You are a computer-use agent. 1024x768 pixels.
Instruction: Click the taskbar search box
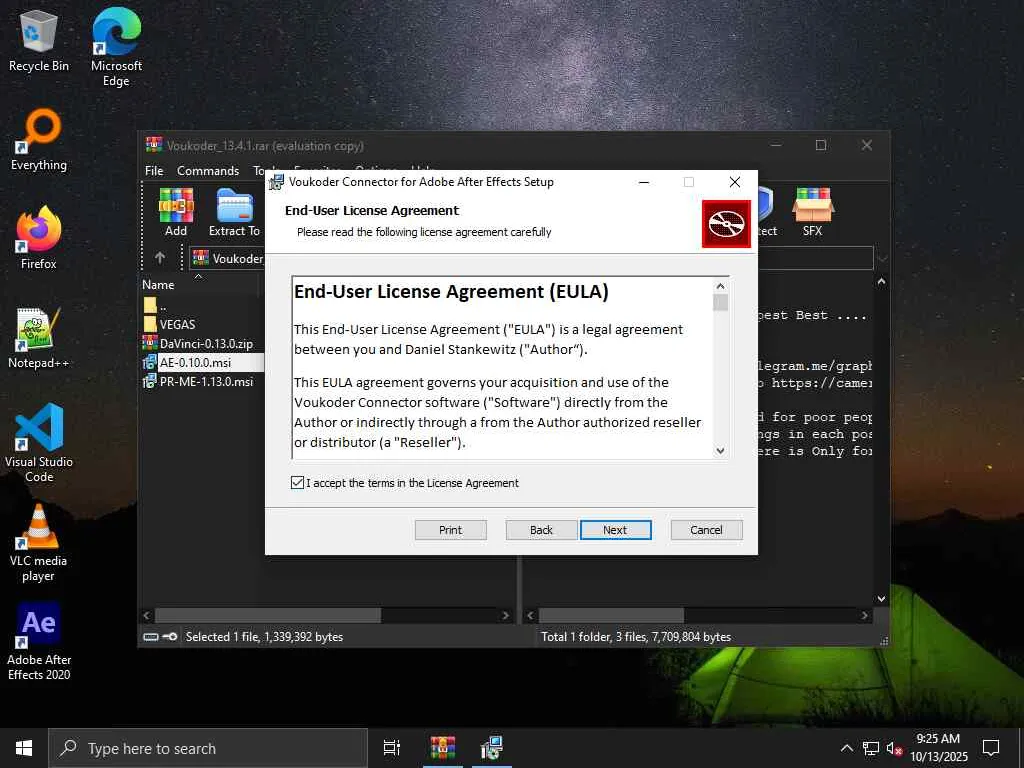click(208, 748)
